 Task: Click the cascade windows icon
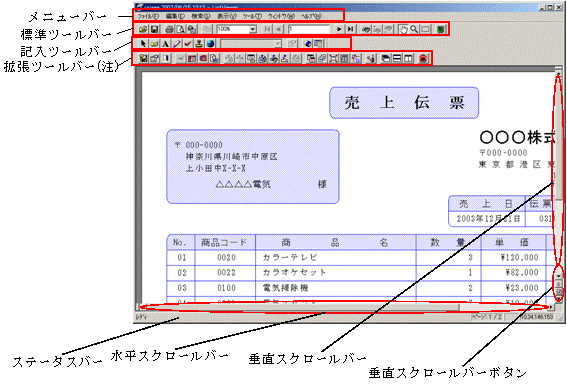coord(386,58)
